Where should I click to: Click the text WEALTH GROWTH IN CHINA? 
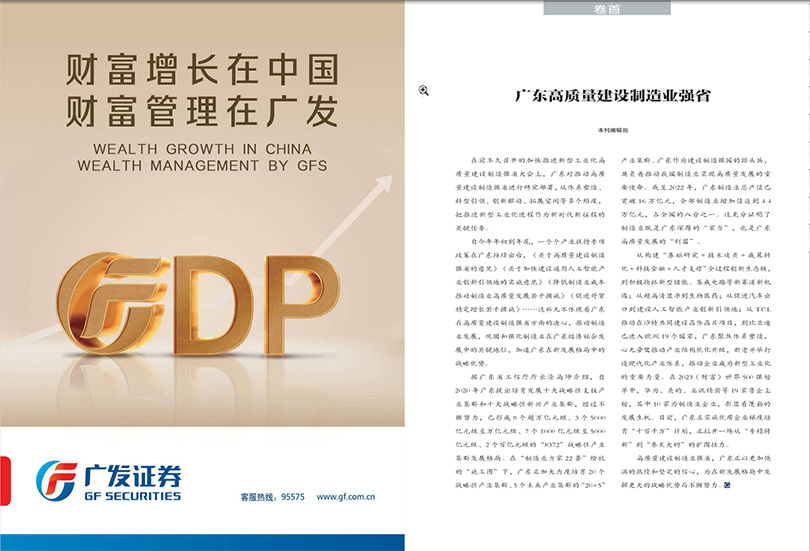[202, 149]
